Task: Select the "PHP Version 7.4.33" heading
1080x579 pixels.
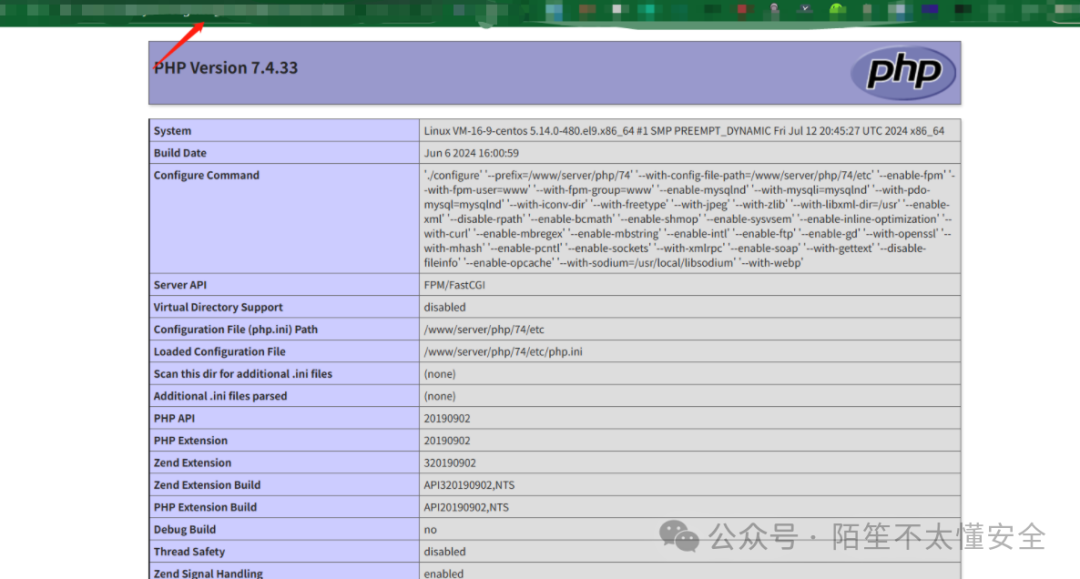Action: pyautogui.click(x=226, y=67)
